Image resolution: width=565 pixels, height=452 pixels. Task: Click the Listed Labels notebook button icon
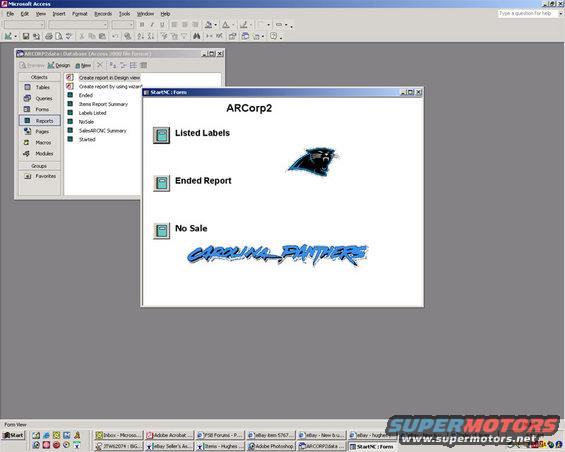(161, 135)
